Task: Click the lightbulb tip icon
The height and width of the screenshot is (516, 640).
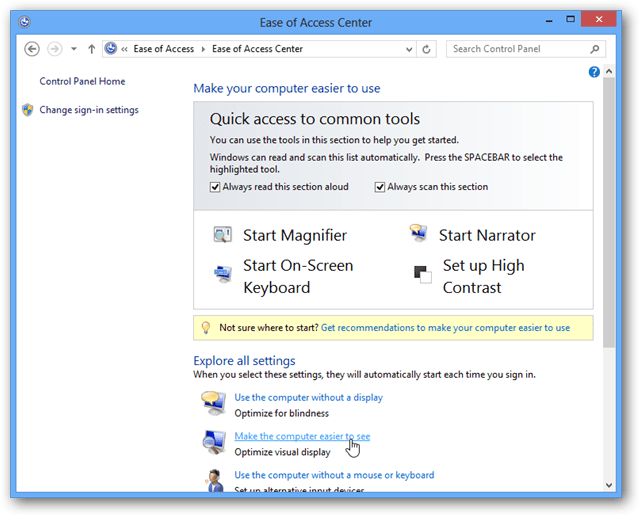Action: pyautogui.click(x=206, y=327)
